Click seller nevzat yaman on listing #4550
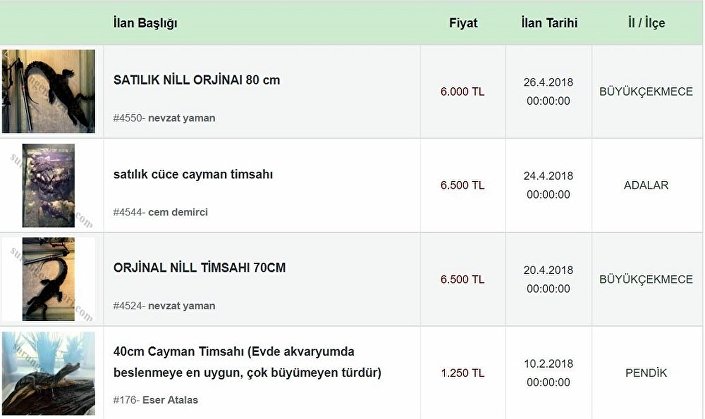The image size is (705, 419). 182,118
